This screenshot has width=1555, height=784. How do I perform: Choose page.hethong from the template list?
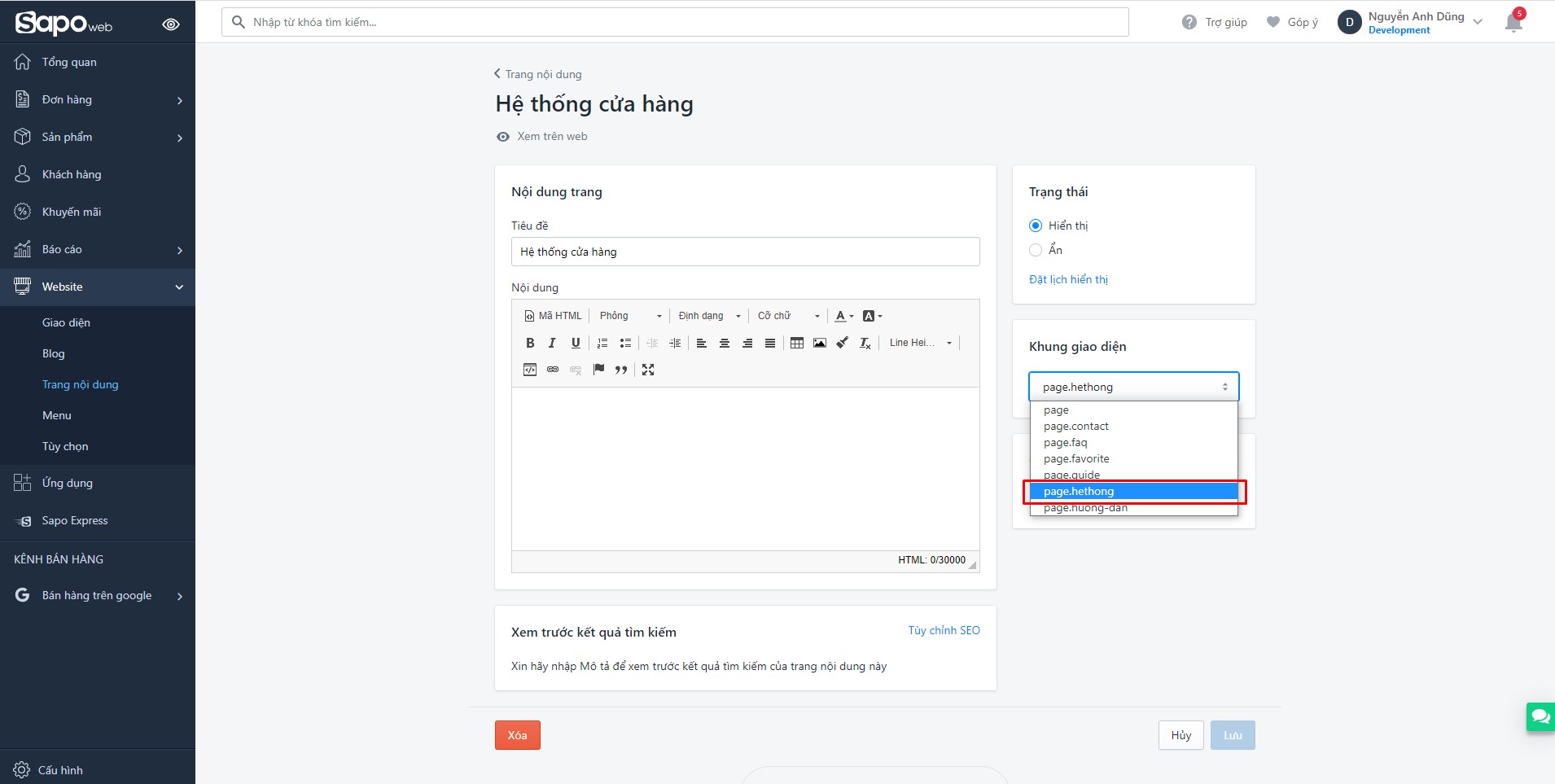point(1133,491)
